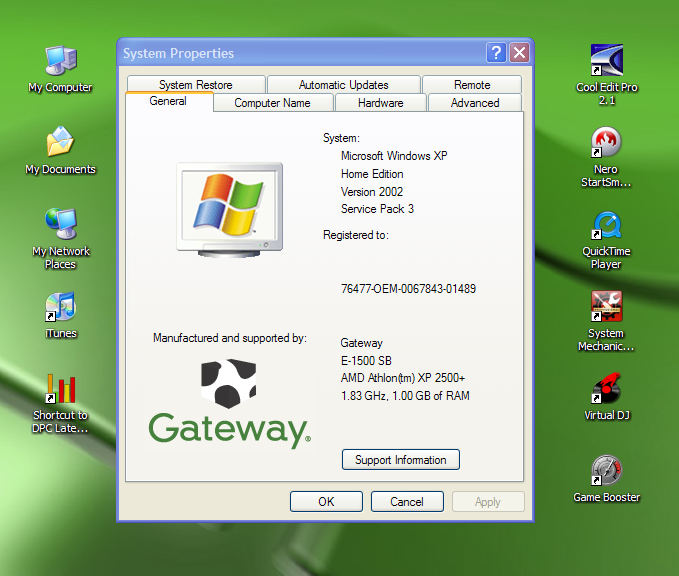Select My Network Places icon

click(61, 239)
